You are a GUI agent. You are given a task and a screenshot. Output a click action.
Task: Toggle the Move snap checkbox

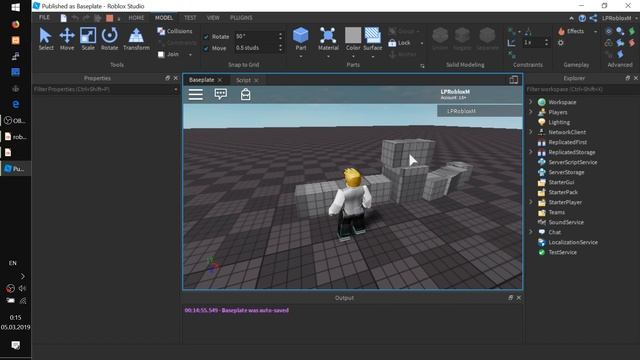tap(206, 48)
